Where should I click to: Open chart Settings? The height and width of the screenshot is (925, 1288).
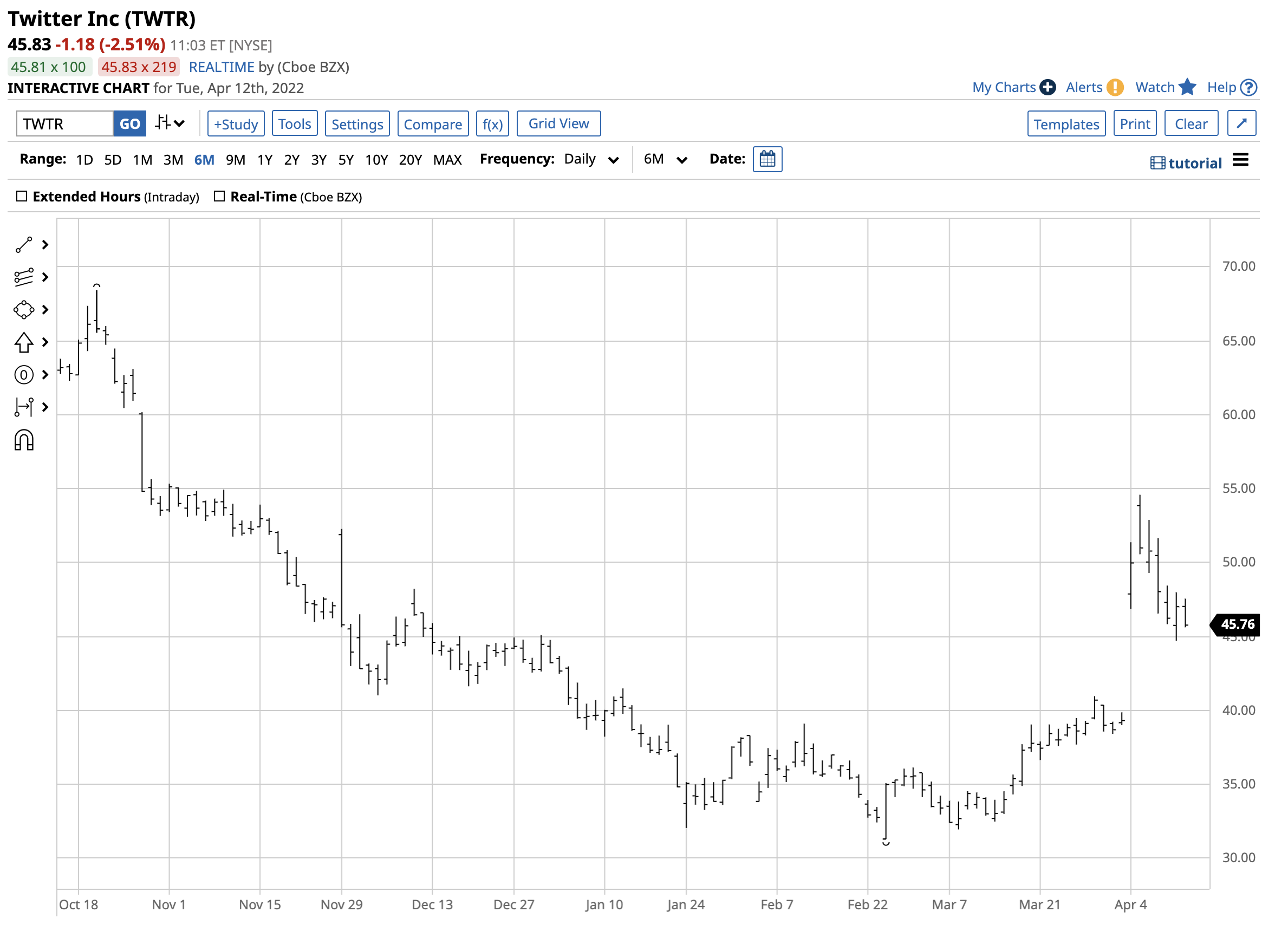[x=357, y=124]
